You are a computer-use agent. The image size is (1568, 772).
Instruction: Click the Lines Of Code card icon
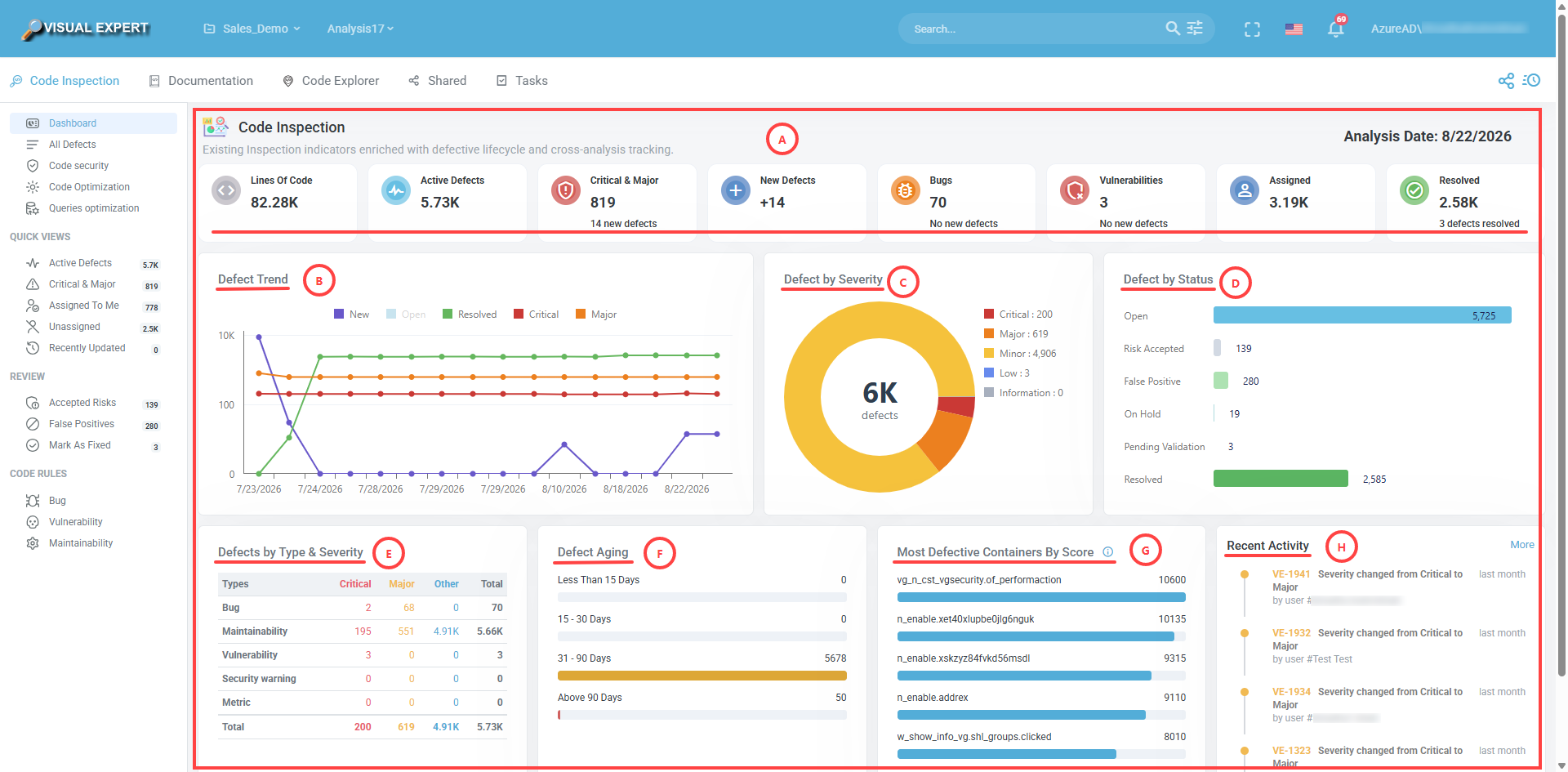(x=226, y=190)
